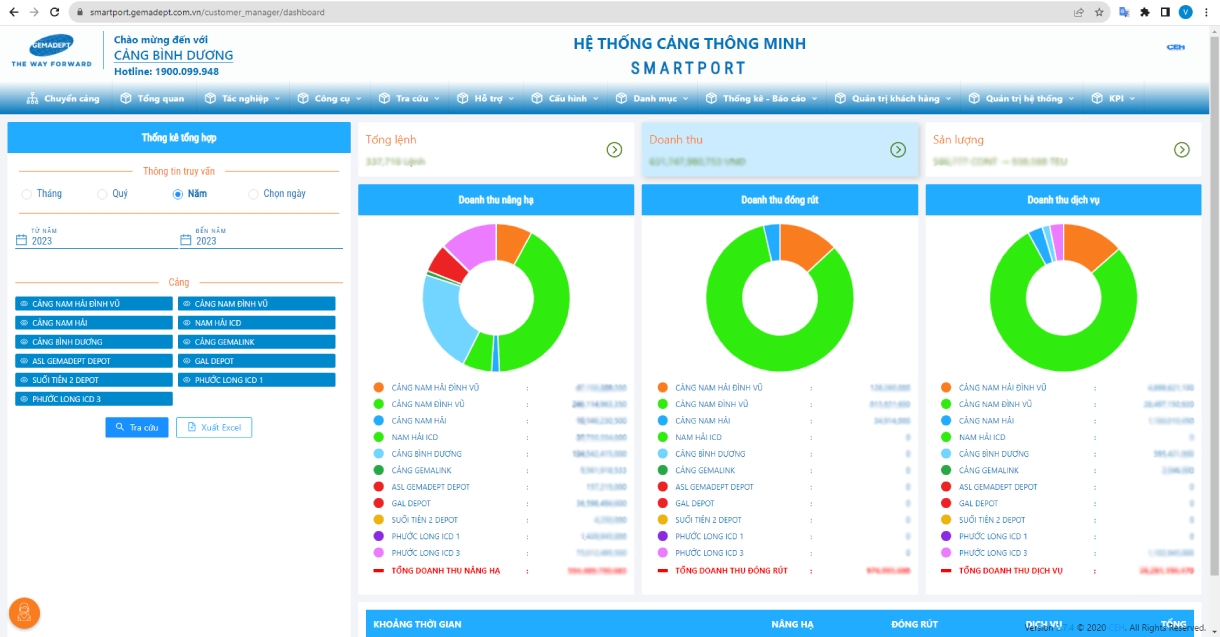Click the Gemadept logo

51,52
